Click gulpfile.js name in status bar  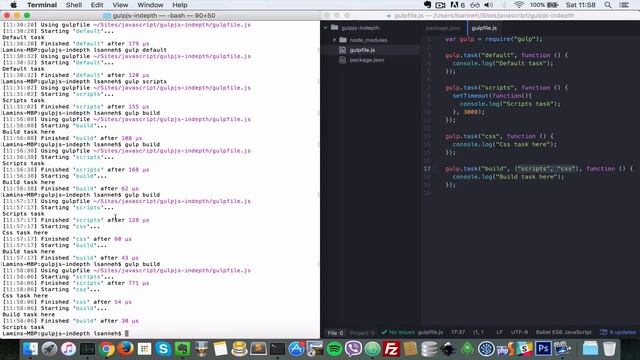430,332
